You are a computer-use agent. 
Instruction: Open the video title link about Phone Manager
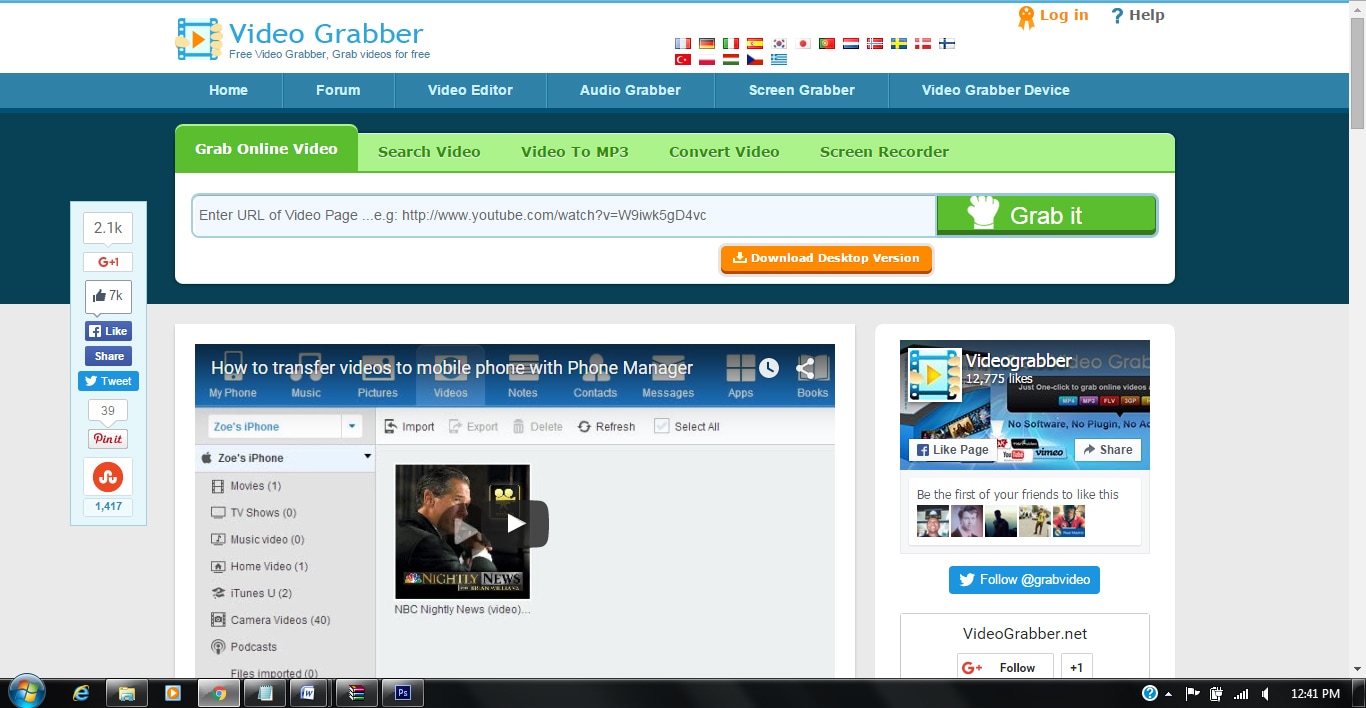point(452,368)
